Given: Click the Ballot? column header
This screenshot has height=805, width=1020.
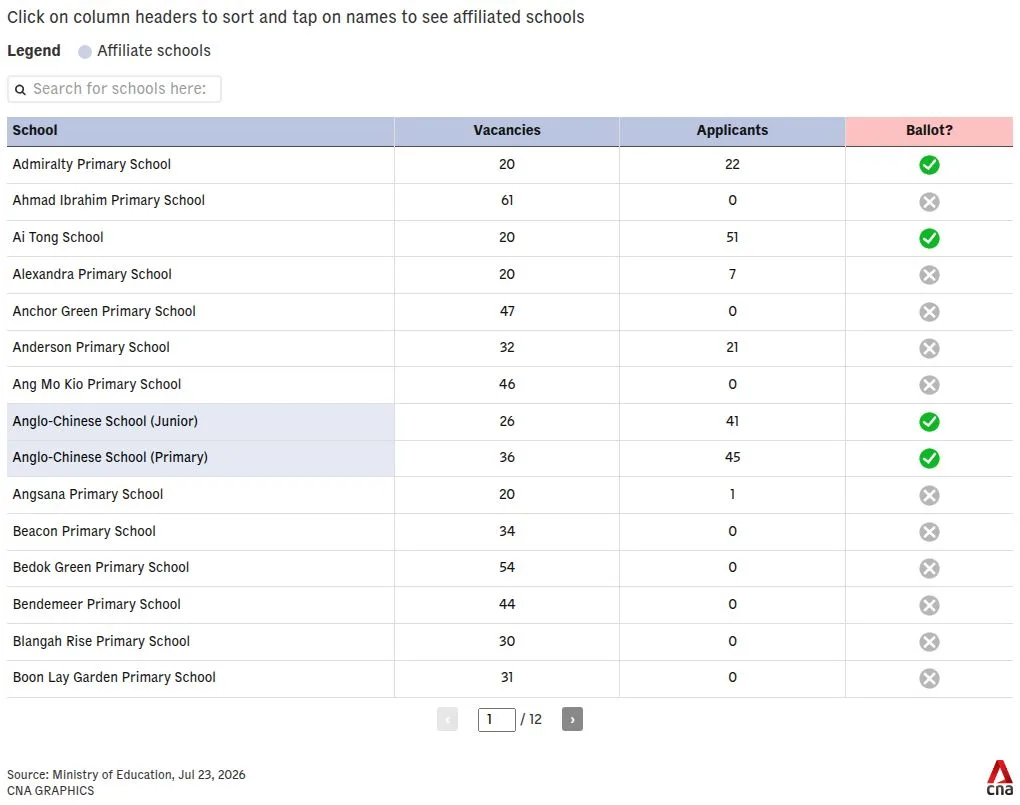Looking at the screenshot, I should (929, 131).
